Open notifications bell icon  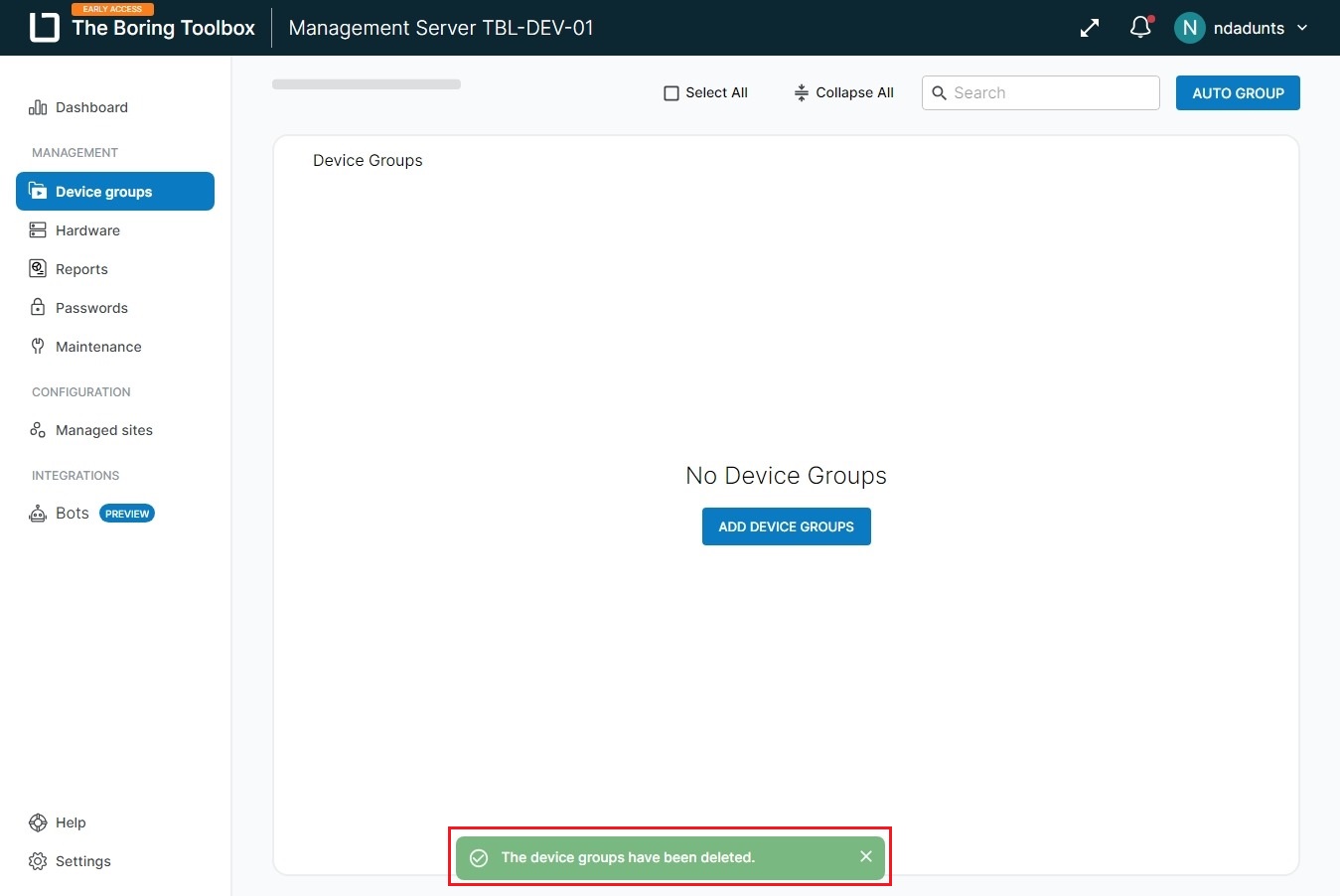1140,28
